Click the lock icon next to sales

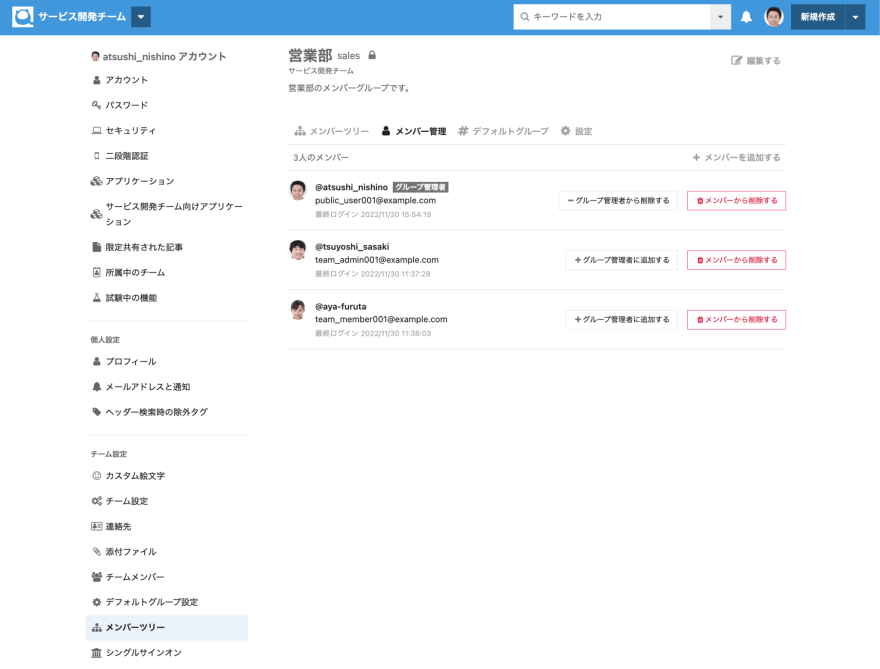click(x=372, y=55)
